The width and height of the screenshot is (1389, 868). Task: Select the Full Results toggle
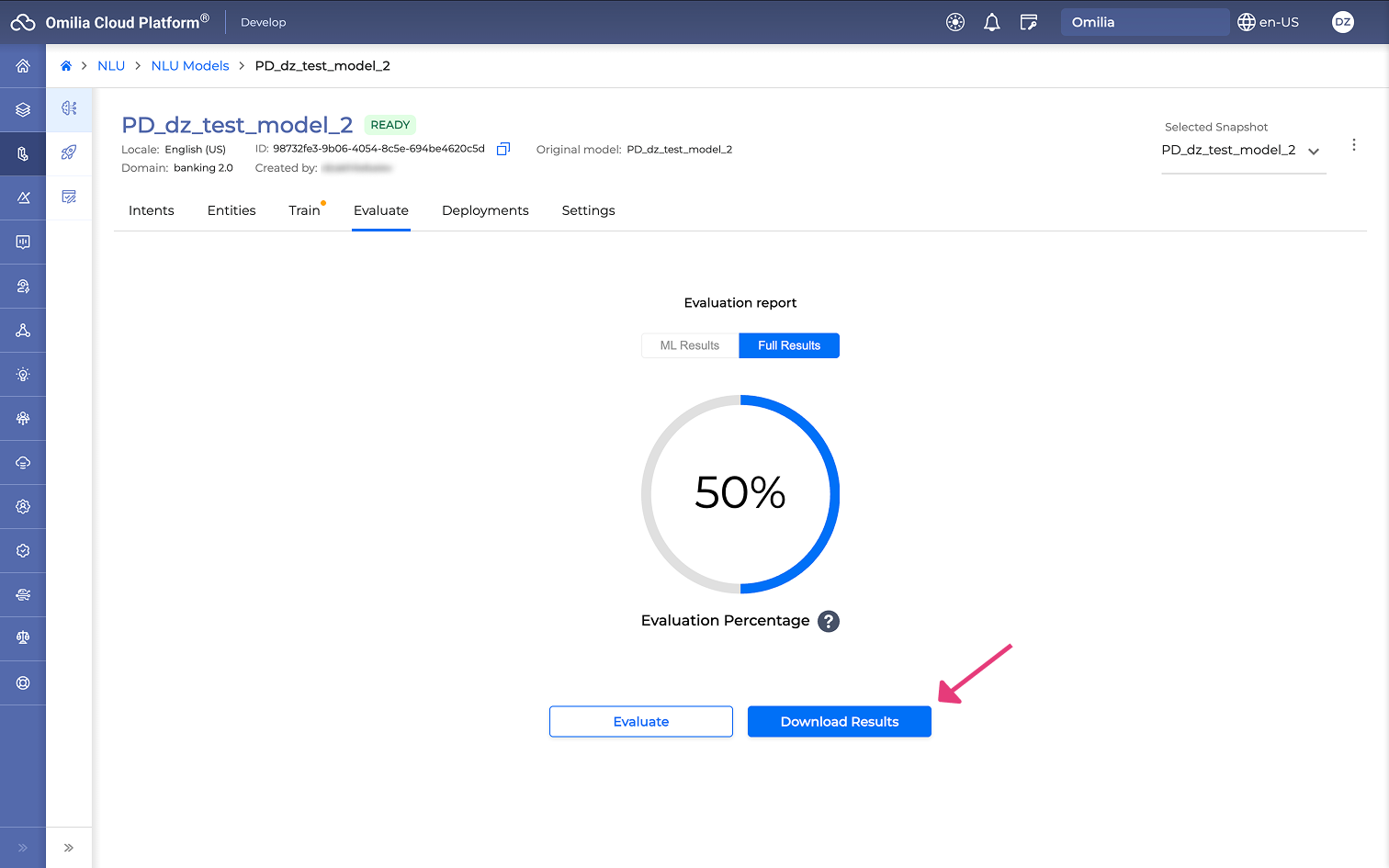pos(788,345)
